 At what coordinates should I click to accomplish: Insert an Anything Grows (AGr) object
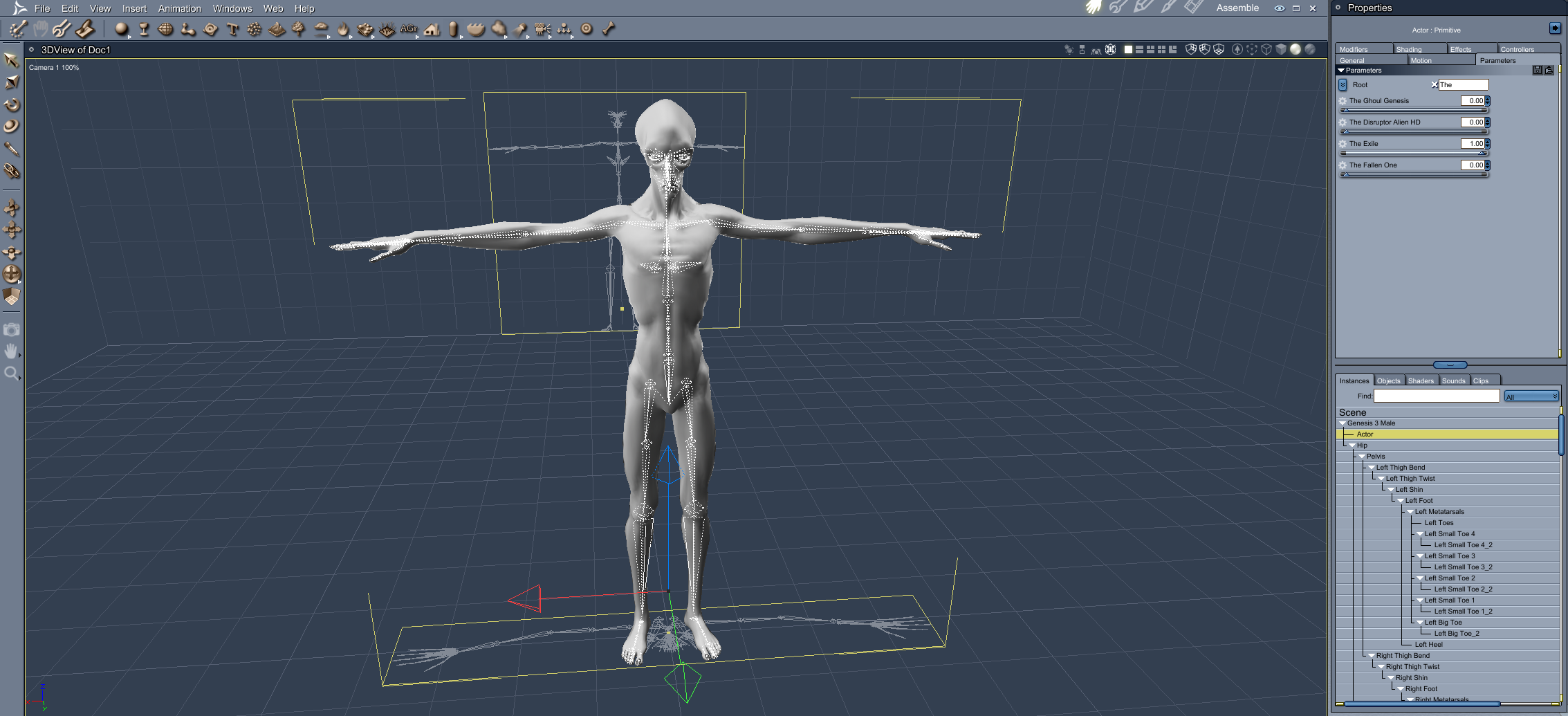point(409,29)
